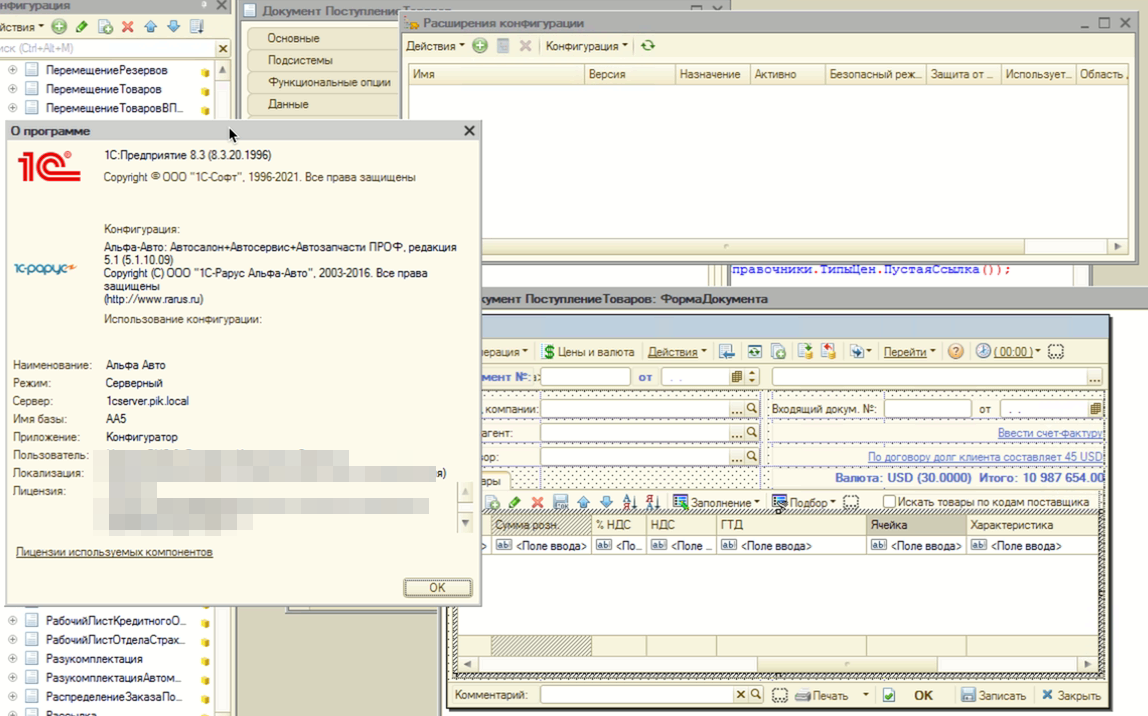Click the Комментарий input field

(637, 695)
